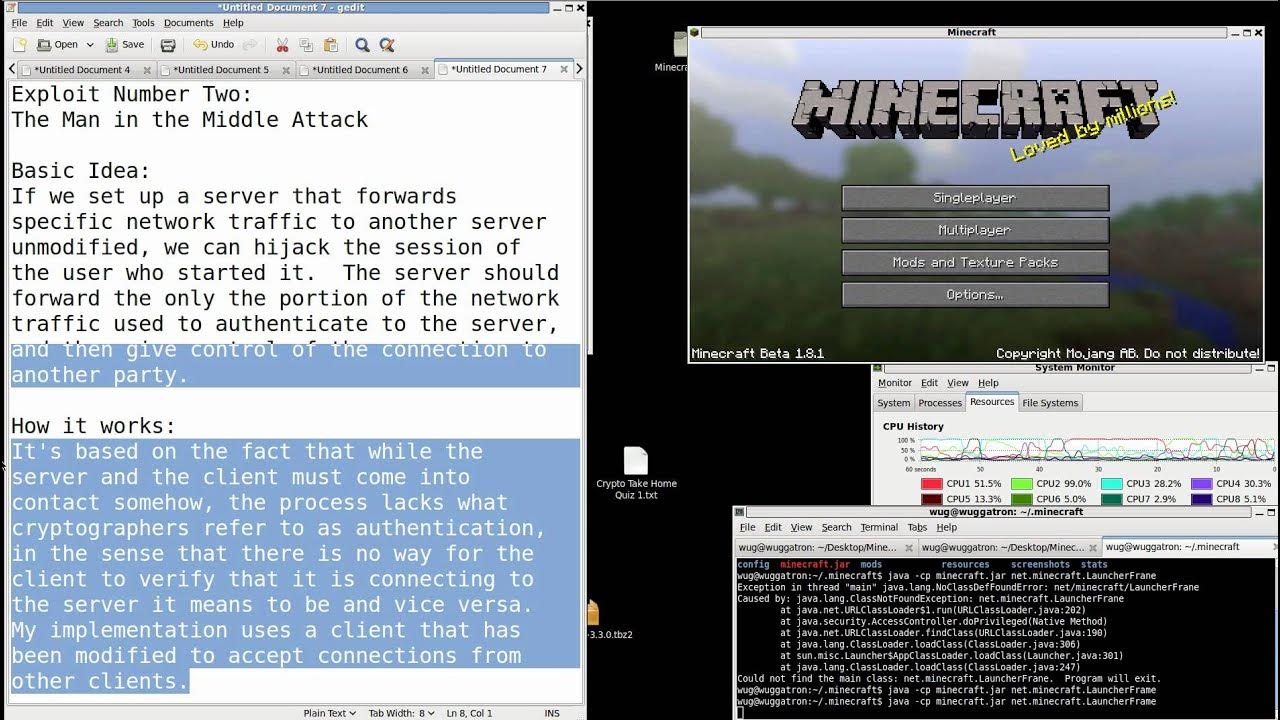The height and width of the screenshot is (720, 1280).
Task: Undo the last edit in gedit
Action: (x=213, y=45)
